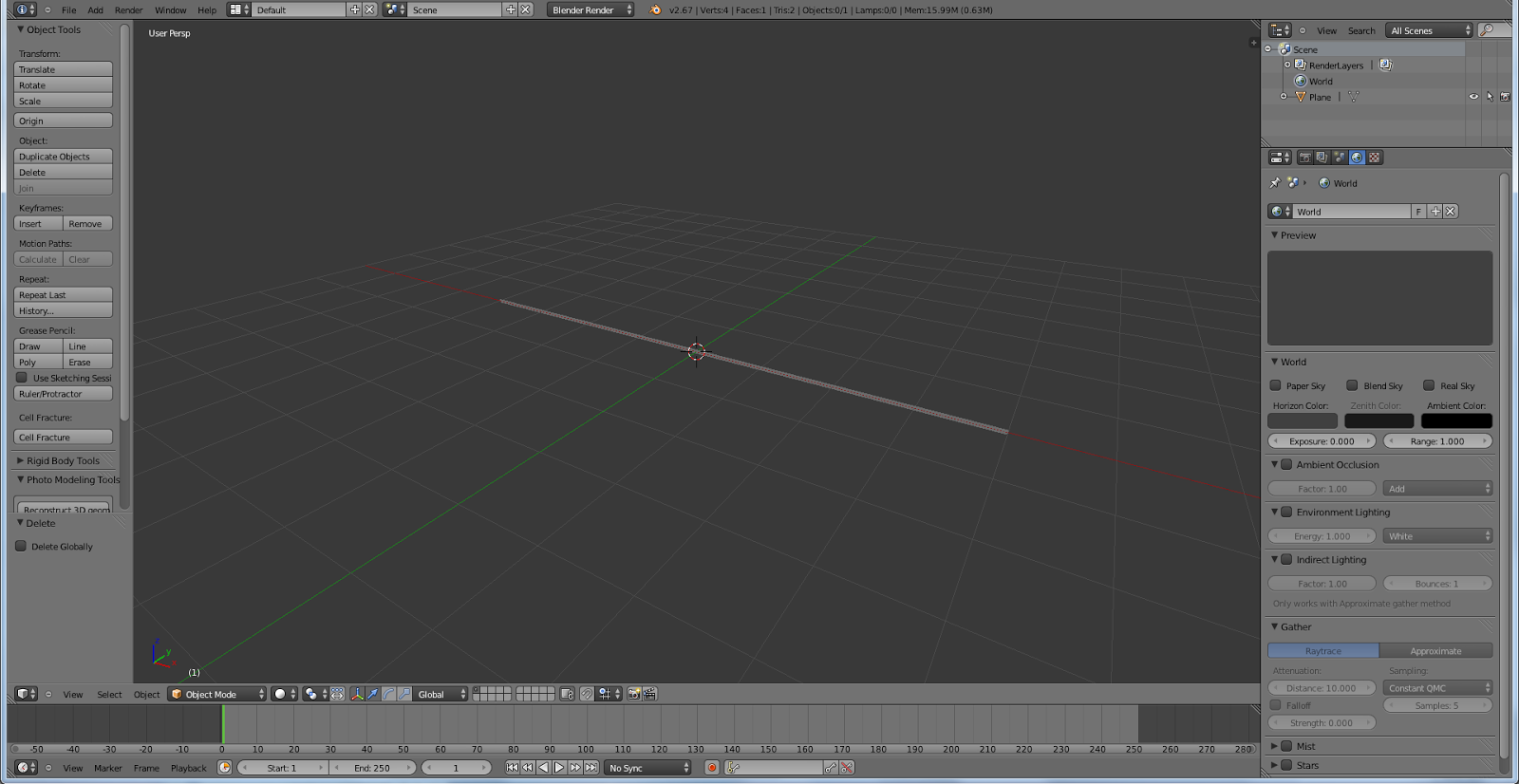Open the Texture properties tab checker icon
1519x784 pixels.
tap(1374, 158)
